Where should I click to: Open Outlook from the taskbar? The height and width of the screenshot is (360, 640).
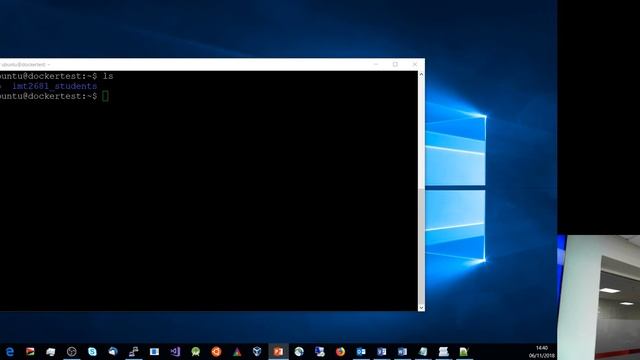(x=361, y=351)
